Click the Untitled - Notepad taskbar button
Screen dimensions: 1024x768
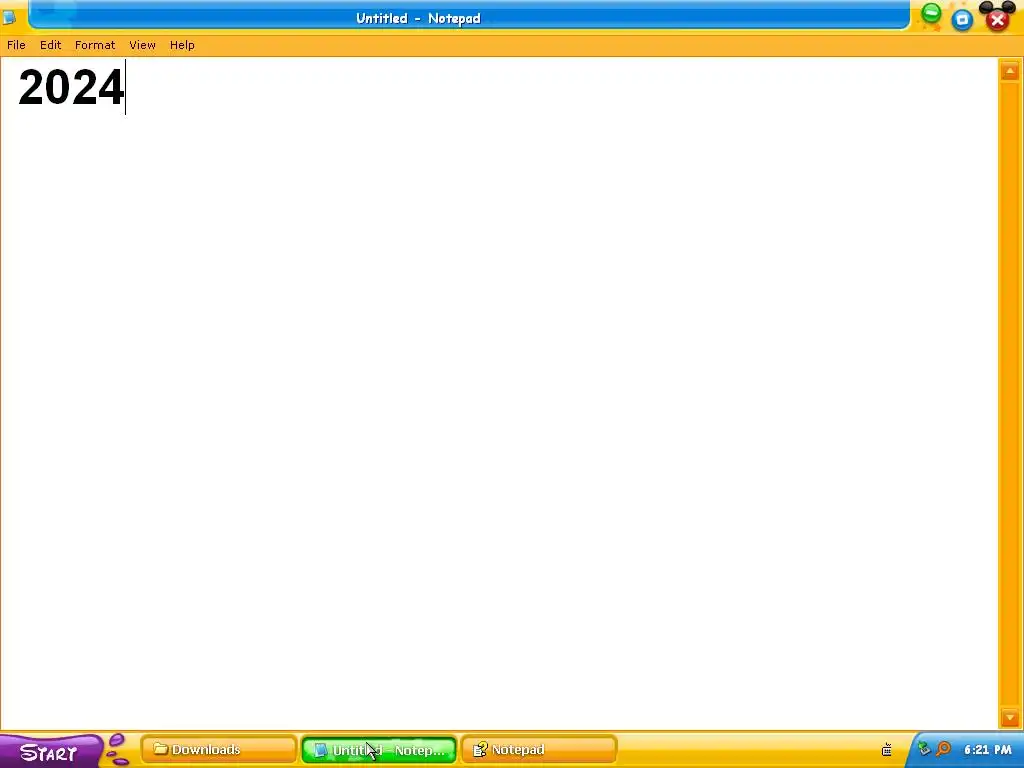(x=379, y=750)
